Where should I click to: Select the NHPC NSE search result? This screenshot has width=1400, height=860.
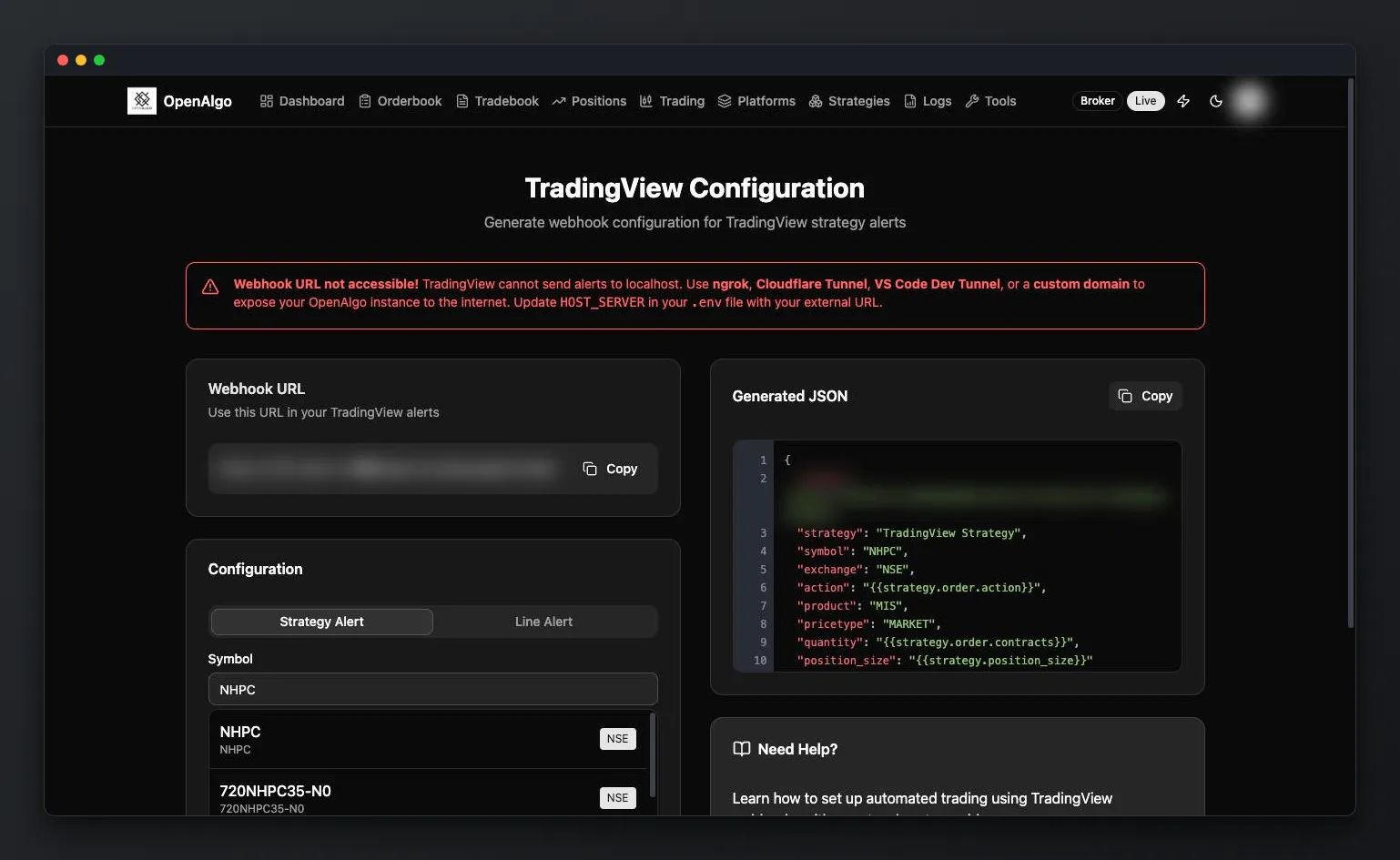pos(428,739)
